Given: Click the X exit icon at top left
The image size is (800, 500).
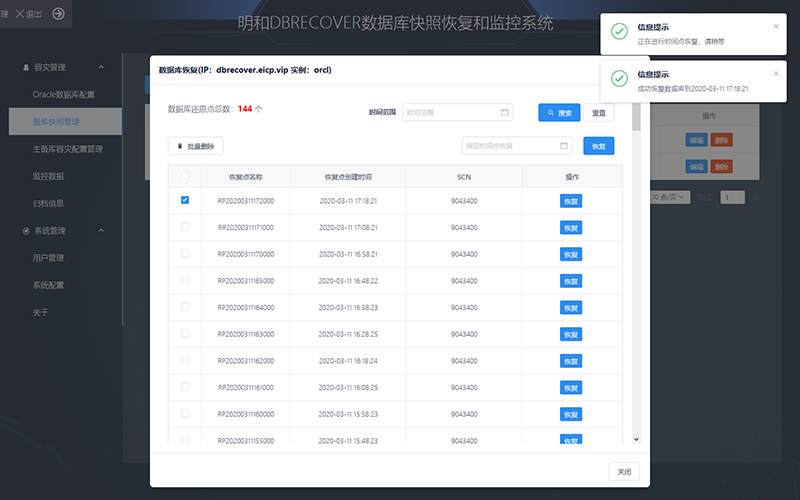Looking at the screenshot, I should coord(20,14).
